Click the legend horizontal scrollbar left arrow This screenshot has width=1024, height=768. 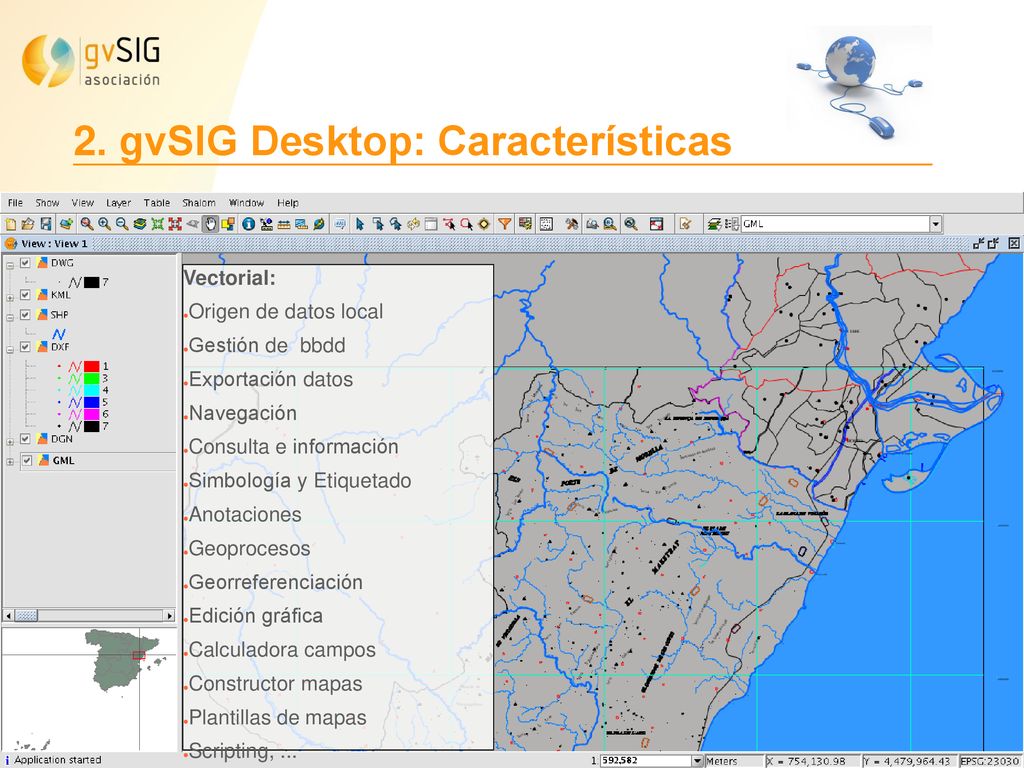(8, 615)
